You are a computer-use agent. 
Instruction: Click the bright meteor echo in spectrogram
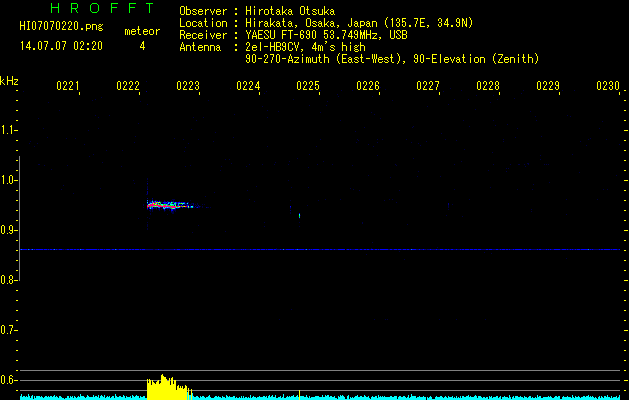click(168, 205)
